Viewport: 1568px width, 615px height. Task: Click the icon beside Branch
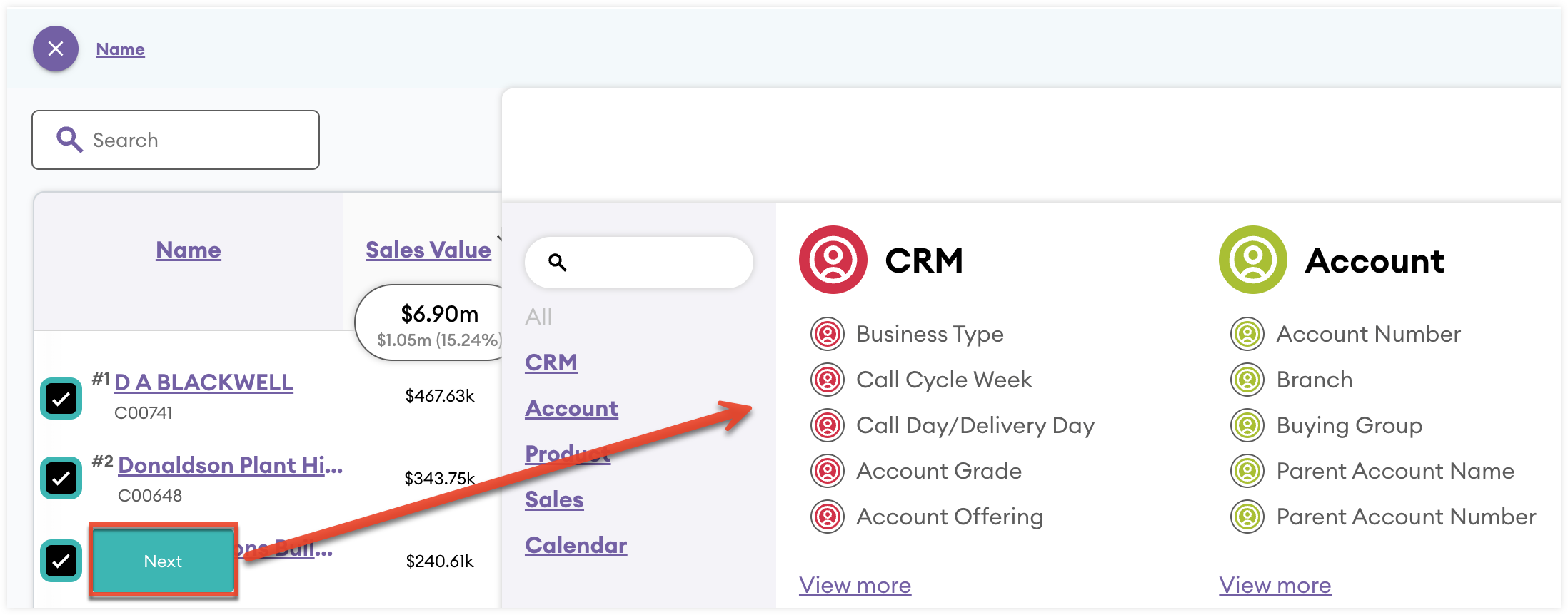click(1247, 380)
